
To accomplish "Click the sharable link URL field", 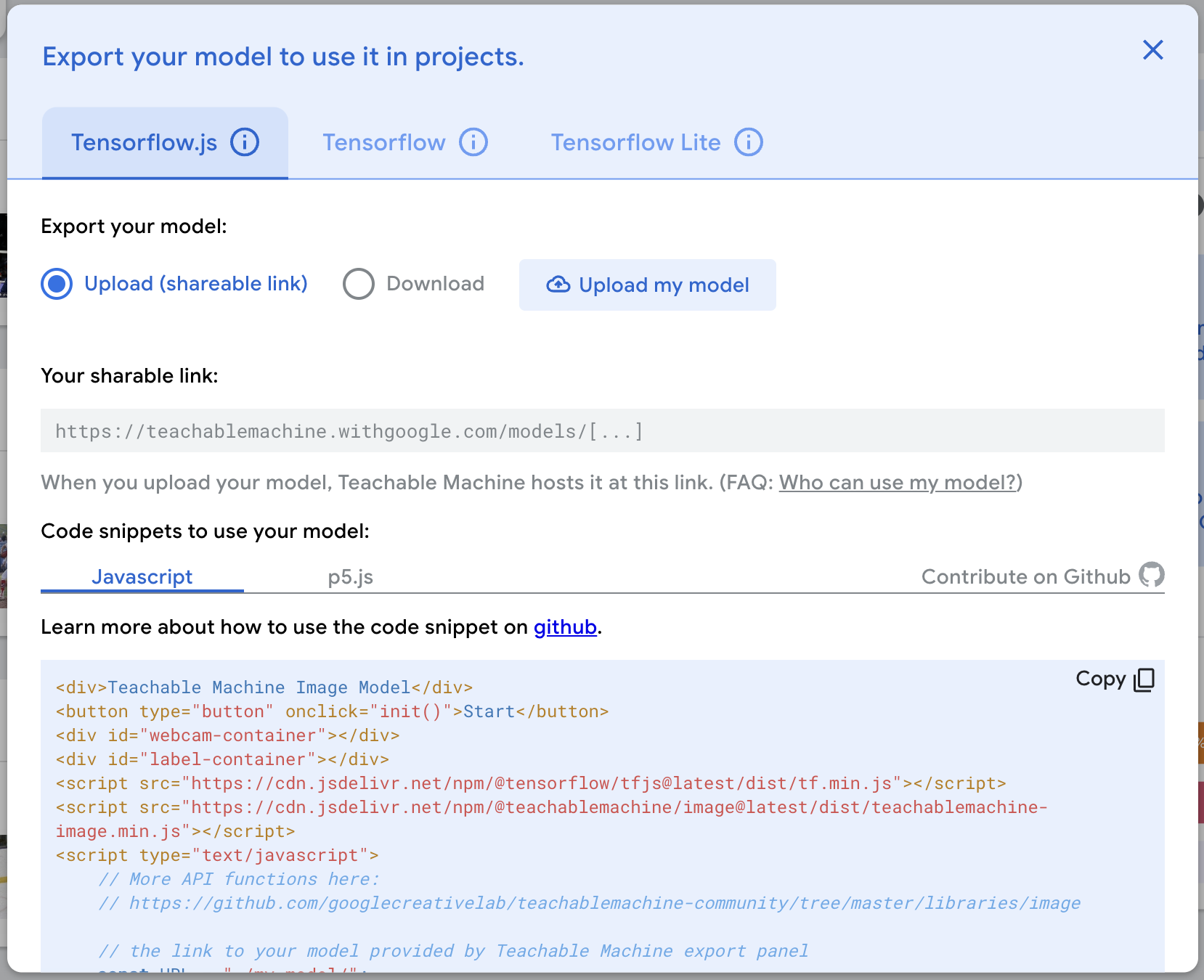I will (602, 431).
